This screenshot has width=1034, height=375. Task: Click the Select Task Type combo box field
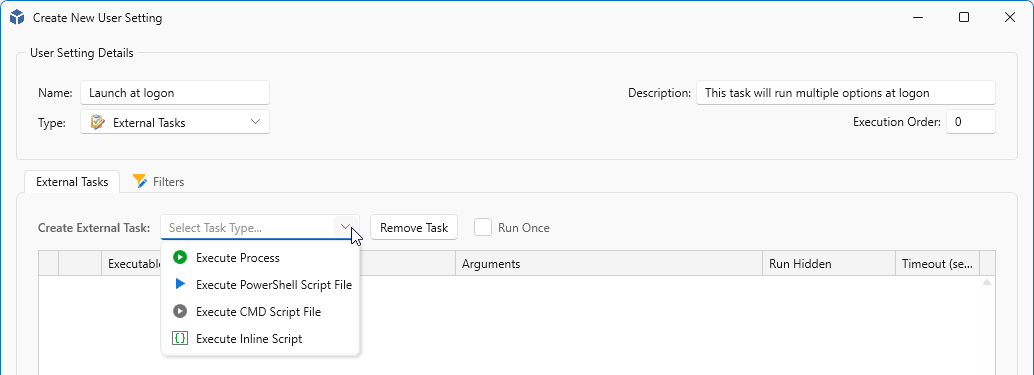[x=260, y=227]
